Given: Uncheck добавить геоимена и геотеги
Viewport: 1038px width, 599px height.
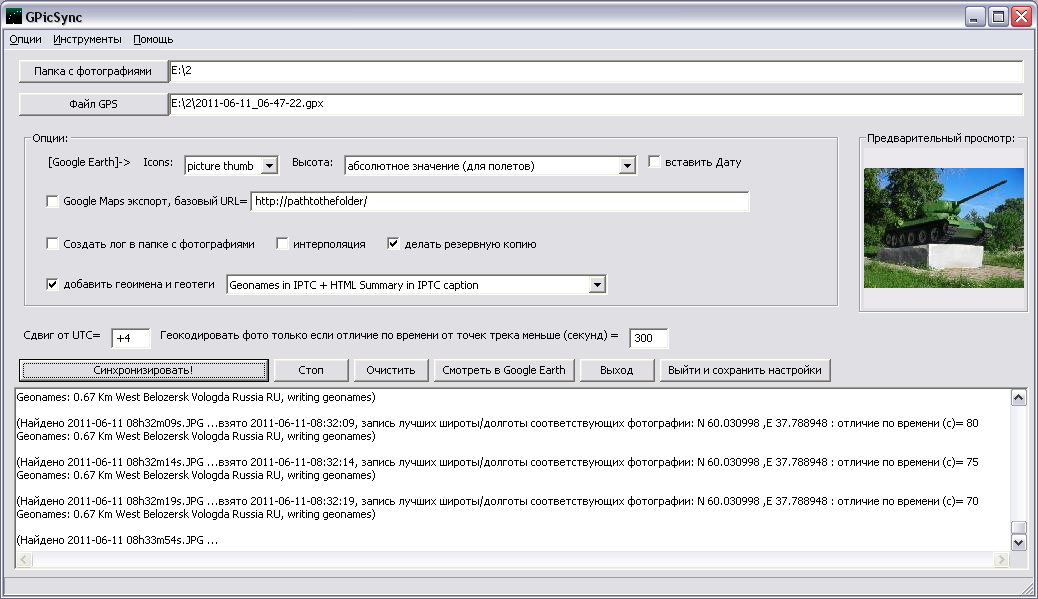Looking at the screenshot, I should pos(53,285).
